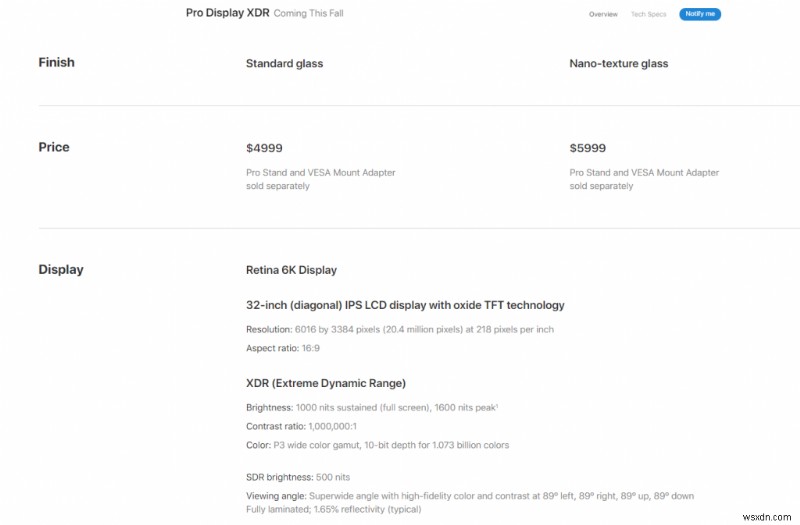
Task: Click the Notify me button
Action: (699, 15)
